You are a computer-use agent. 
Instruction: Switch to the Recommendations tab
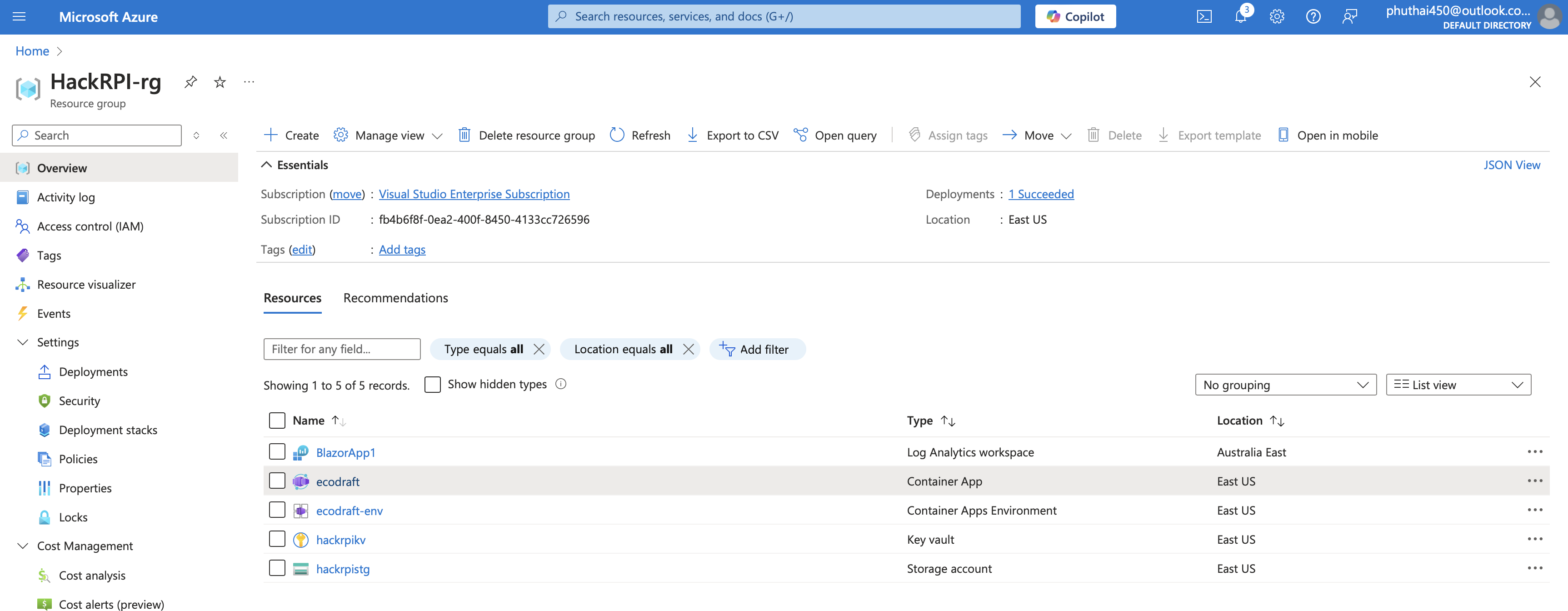click(x=396, y=298)
